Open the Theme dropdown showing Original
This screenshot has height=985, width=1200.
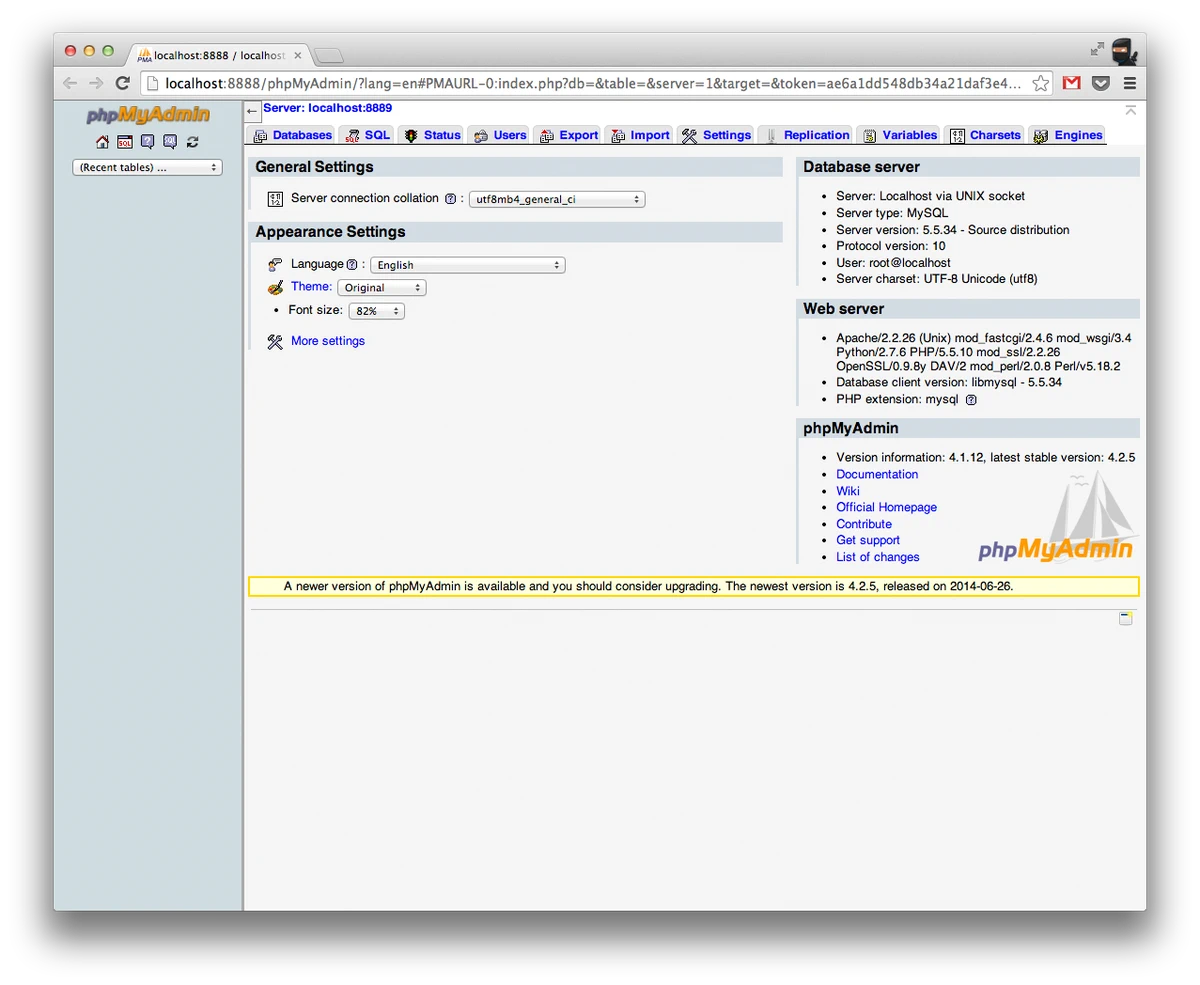click(382, 287)
